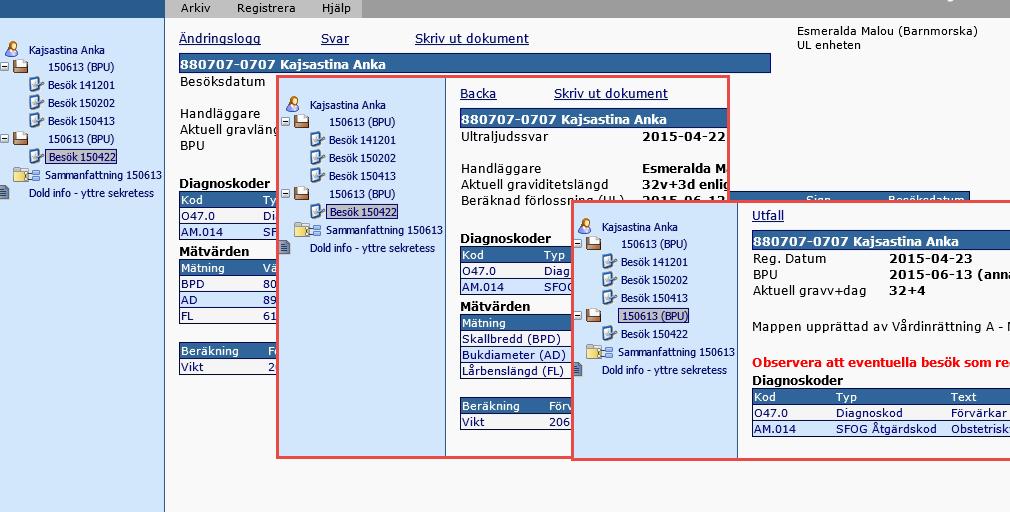Viewport: 1010px width, 512px height.
Task: Collapse first 150613 (BPU) folder in main sidebar
Action: coord(5,66)
